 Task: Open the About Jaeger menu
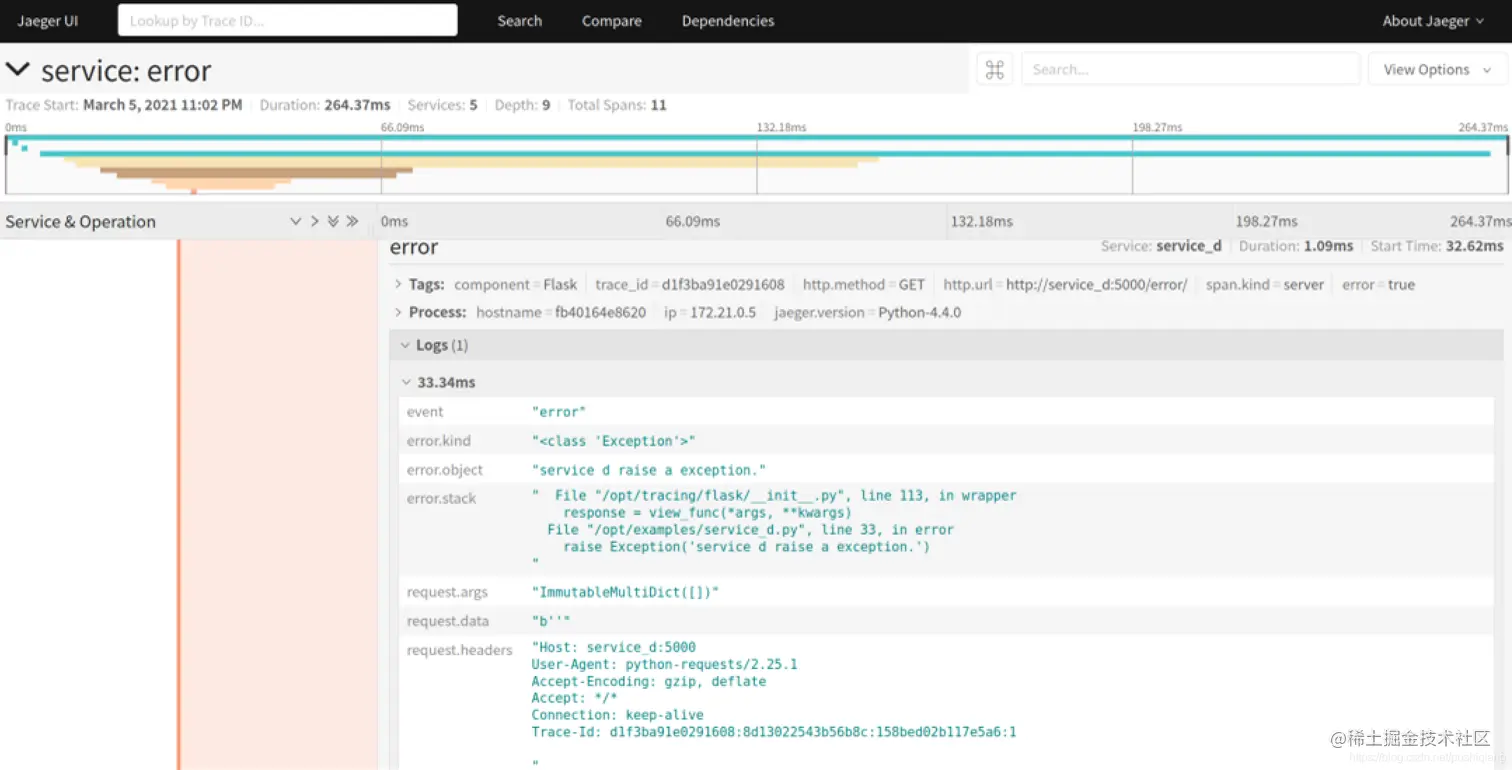[x=1433, y=21]
